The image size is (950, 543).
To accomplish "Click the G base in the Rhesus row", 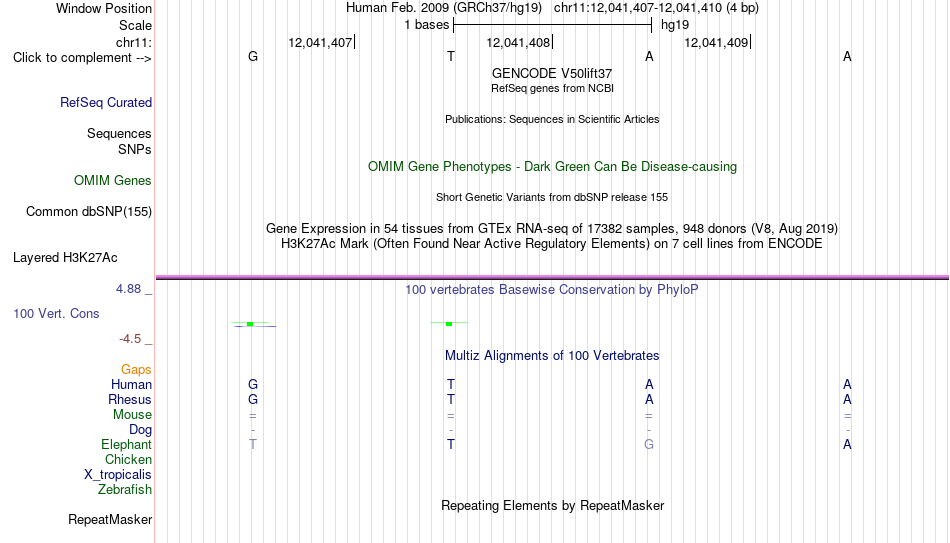I will [x=253, y=399].
